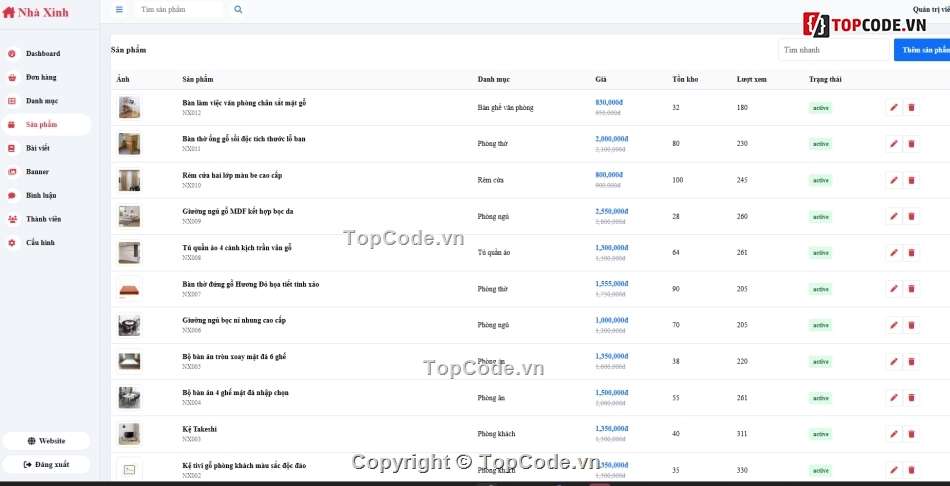The image size is (950, 486).
Task: Edit product Bàn thờ ông NX011
Action: 893,144
